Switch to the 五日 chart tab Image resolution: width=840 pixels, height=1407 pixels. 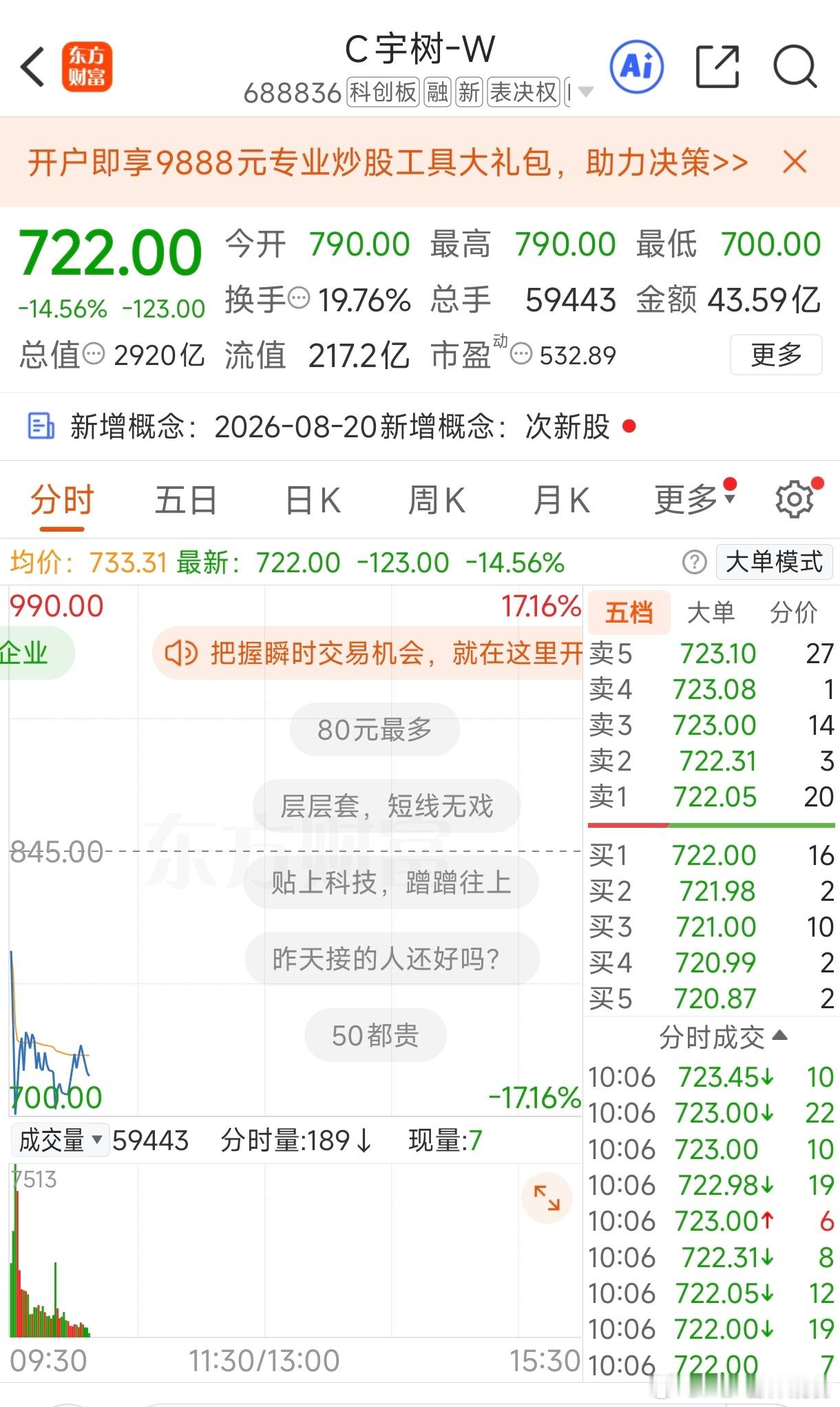(x=186, y=500)
